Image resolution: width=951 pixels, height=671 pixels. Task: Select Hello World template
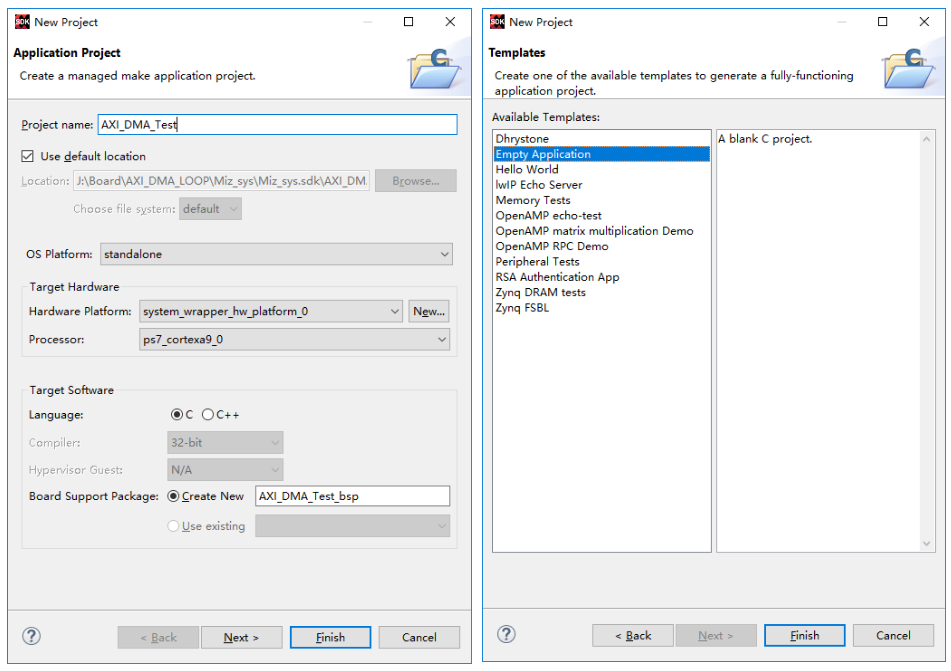pos(527,169)
